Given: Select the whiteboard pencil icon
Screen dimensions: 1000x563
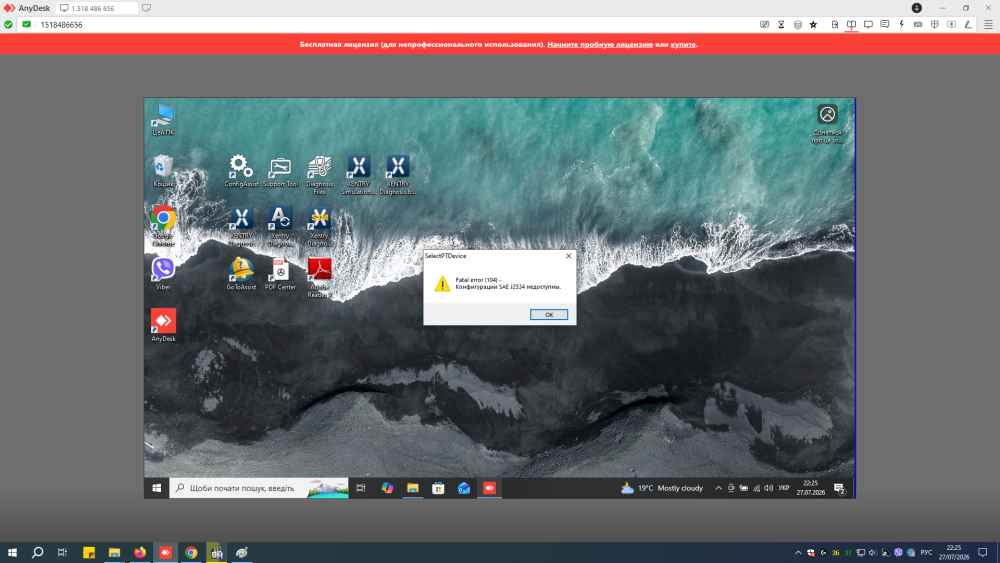Looking at the screenshot, I should (x=967, y=24).
